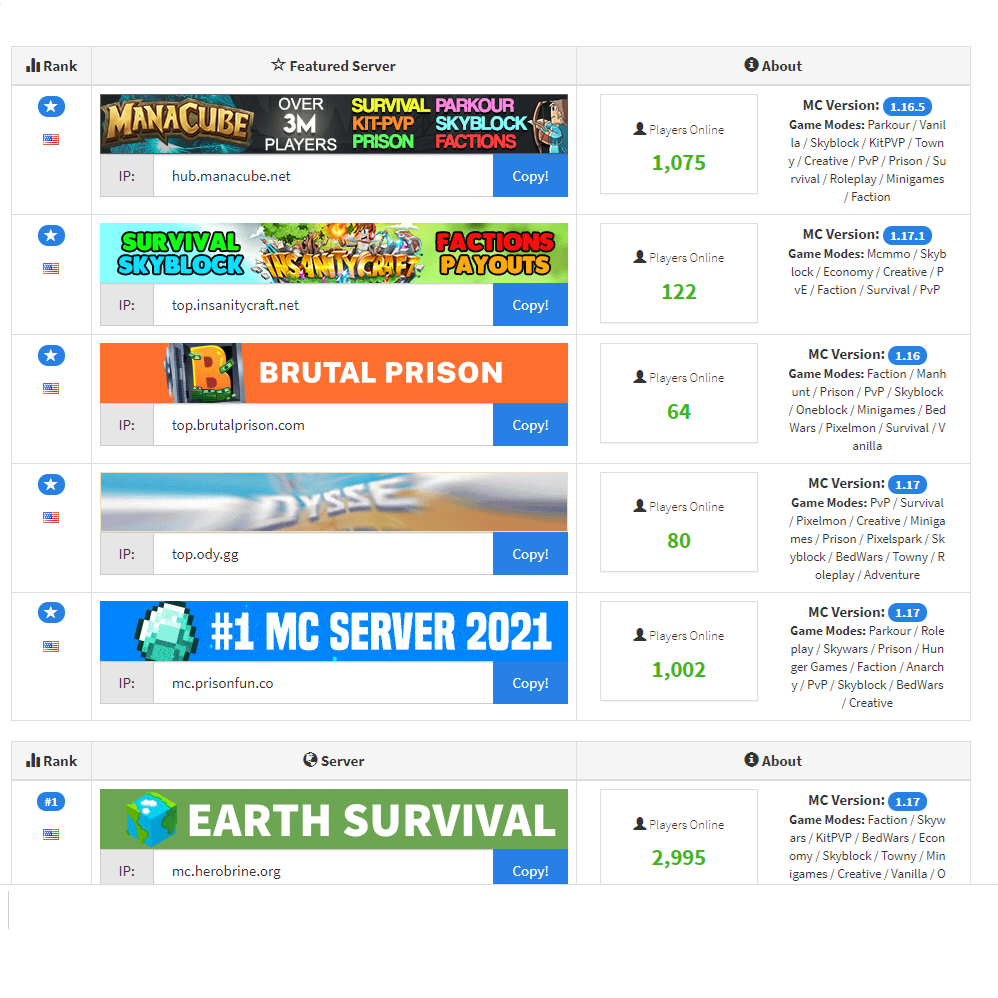Click the #1 rank badge for Earth Survival
Image resolution: width=998 pixels, height=998 pixels.
[x=51, y=802]
